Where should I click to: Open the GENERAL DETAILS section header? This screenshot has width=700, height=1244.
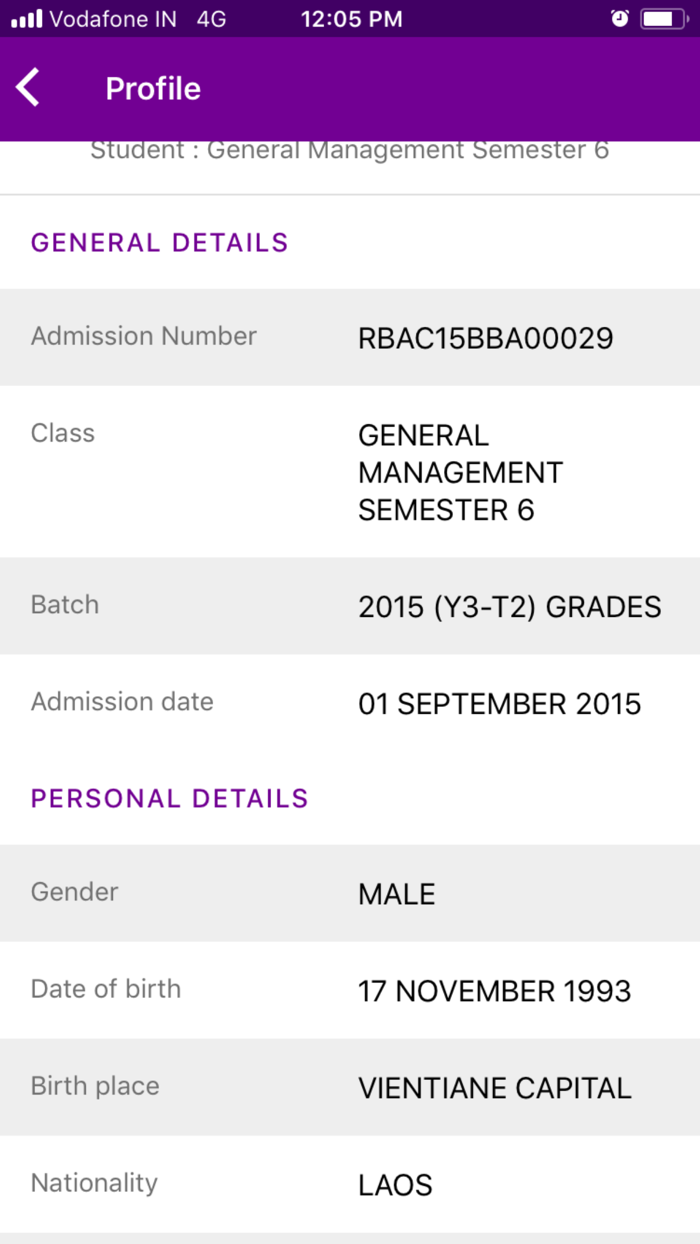[x=159, y=242]
